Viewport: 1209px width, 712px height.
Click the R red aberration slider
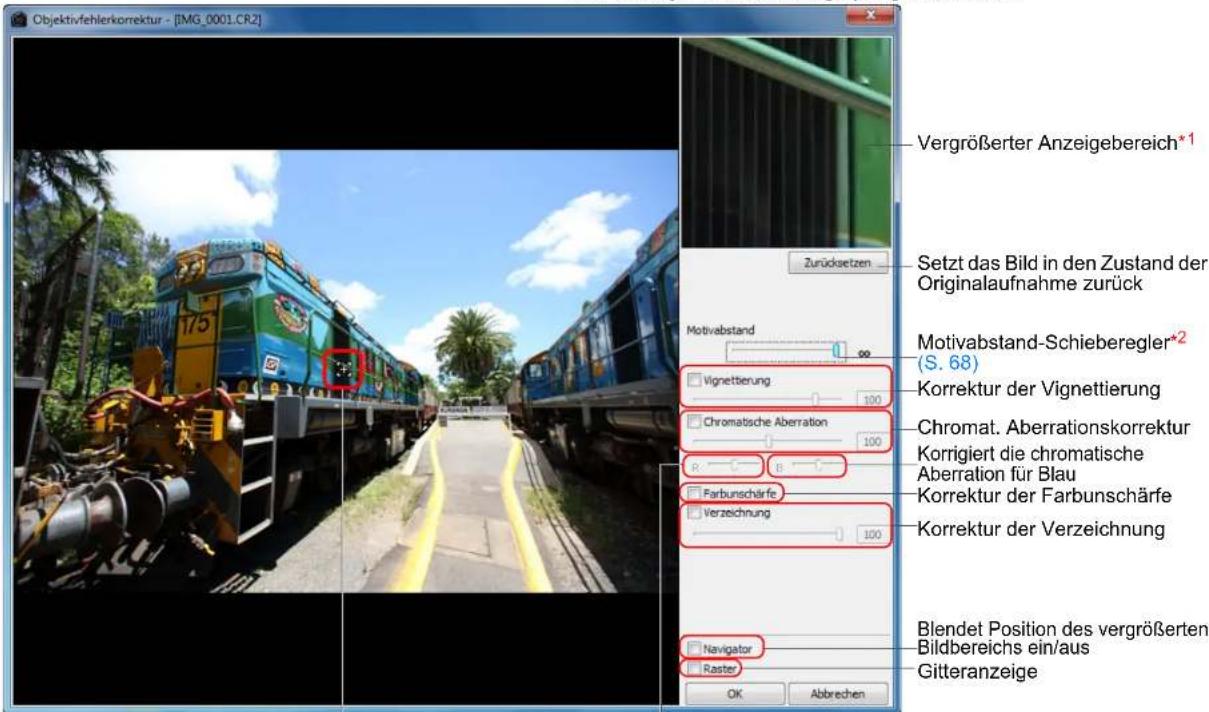point(735,466)
